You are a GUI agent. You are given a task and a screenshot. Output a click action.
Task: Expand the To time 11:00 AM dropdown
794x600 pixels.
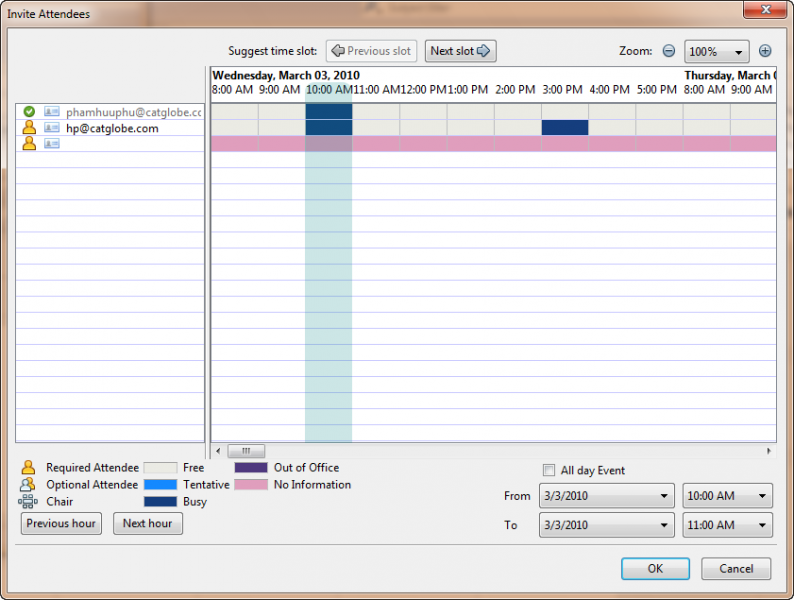click(x=727, y=525)
